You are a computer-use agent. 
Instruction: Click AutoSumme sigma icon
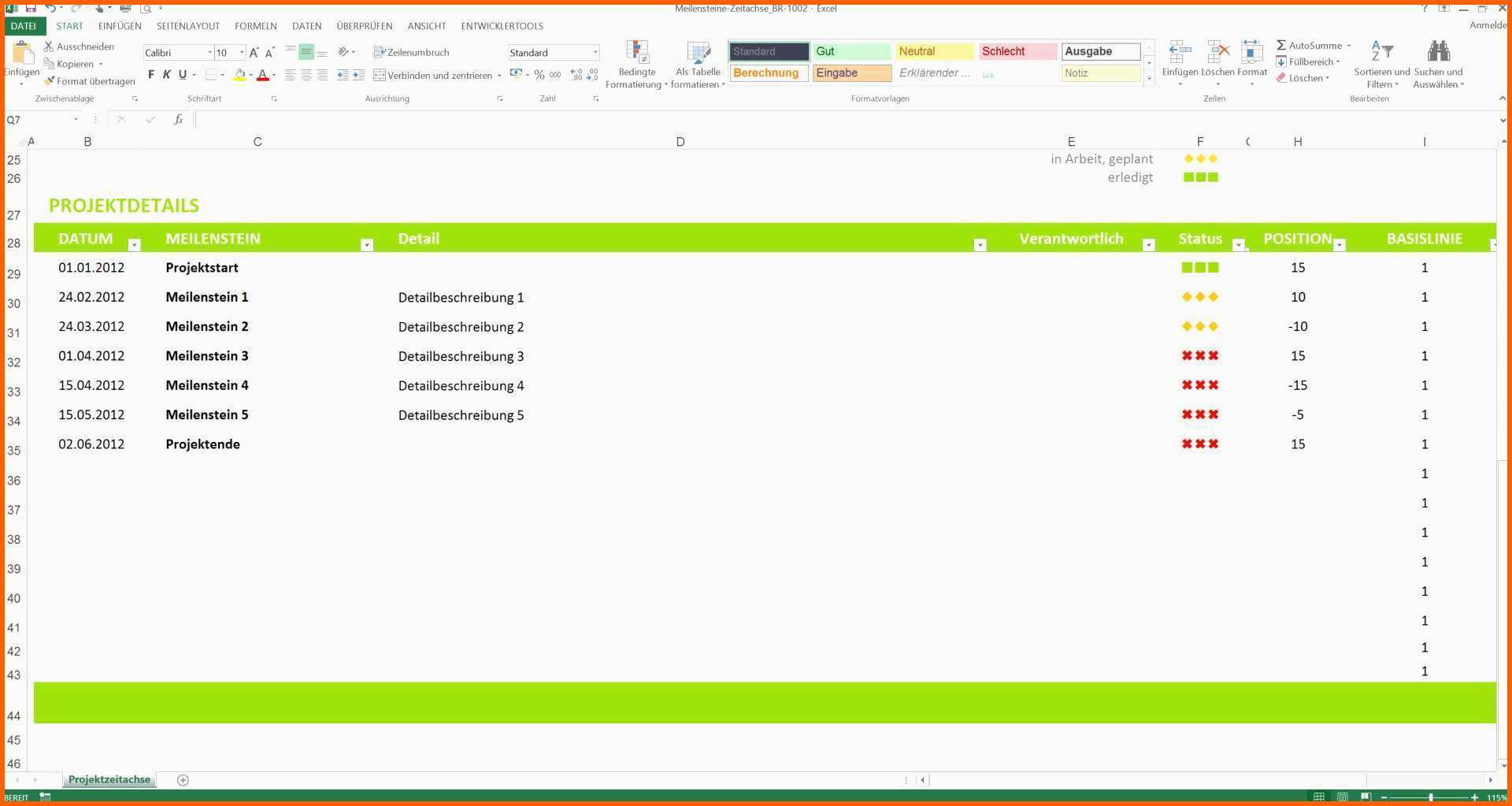pyautogui.click(x=1281, y=45)
